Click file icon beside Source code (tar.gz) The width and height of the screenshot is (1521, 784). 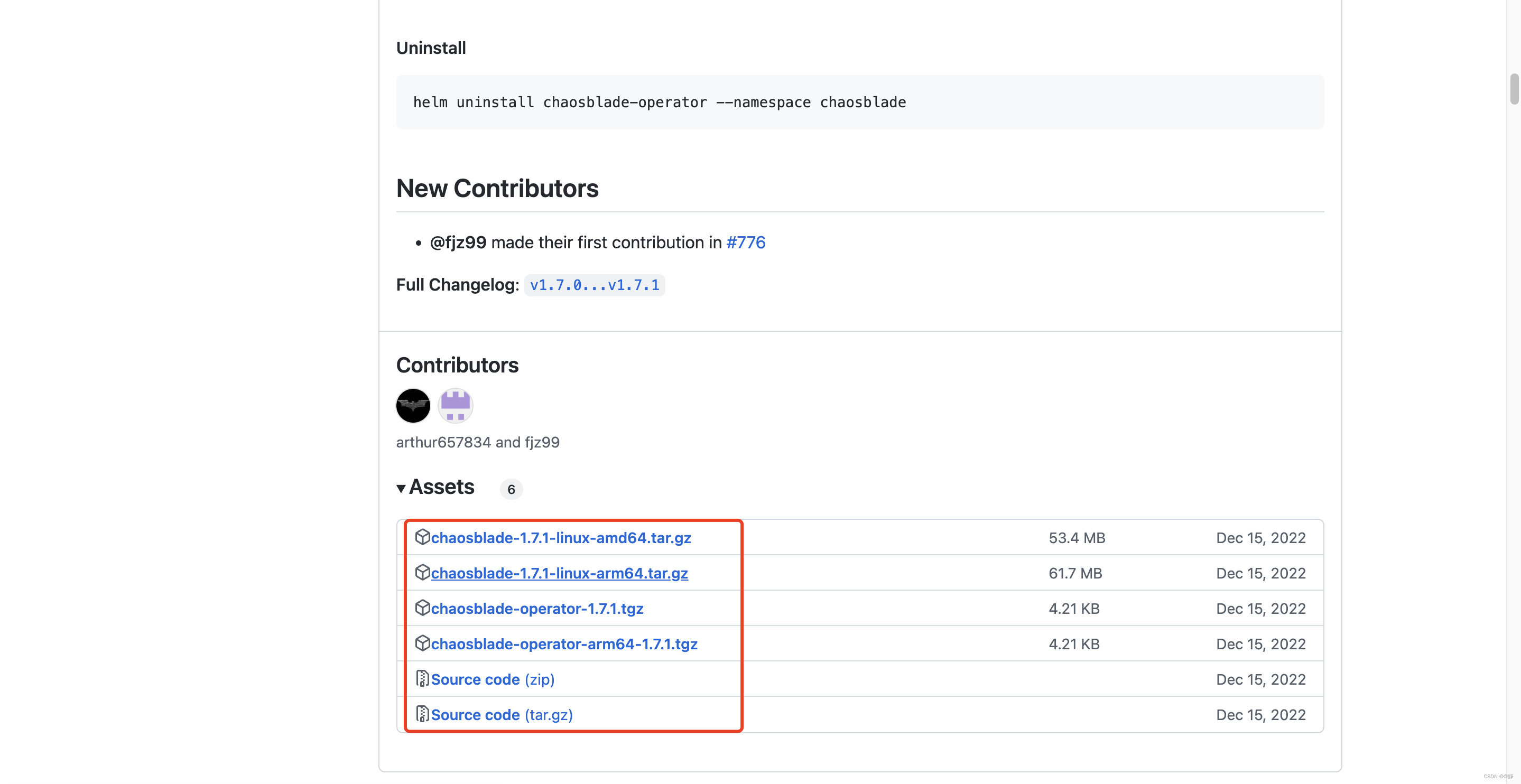pyautogui.click(x=422, y=714)
